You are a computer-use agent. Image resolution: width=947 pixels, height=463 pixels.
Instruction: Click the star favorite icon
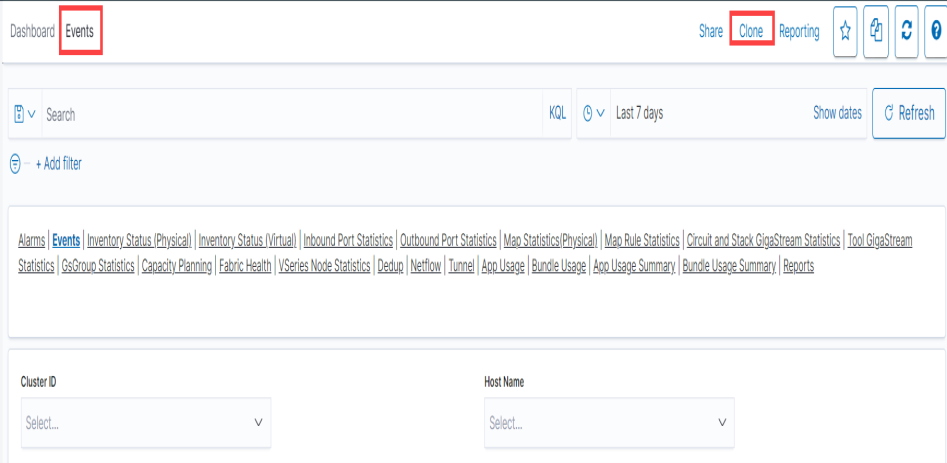845,32
